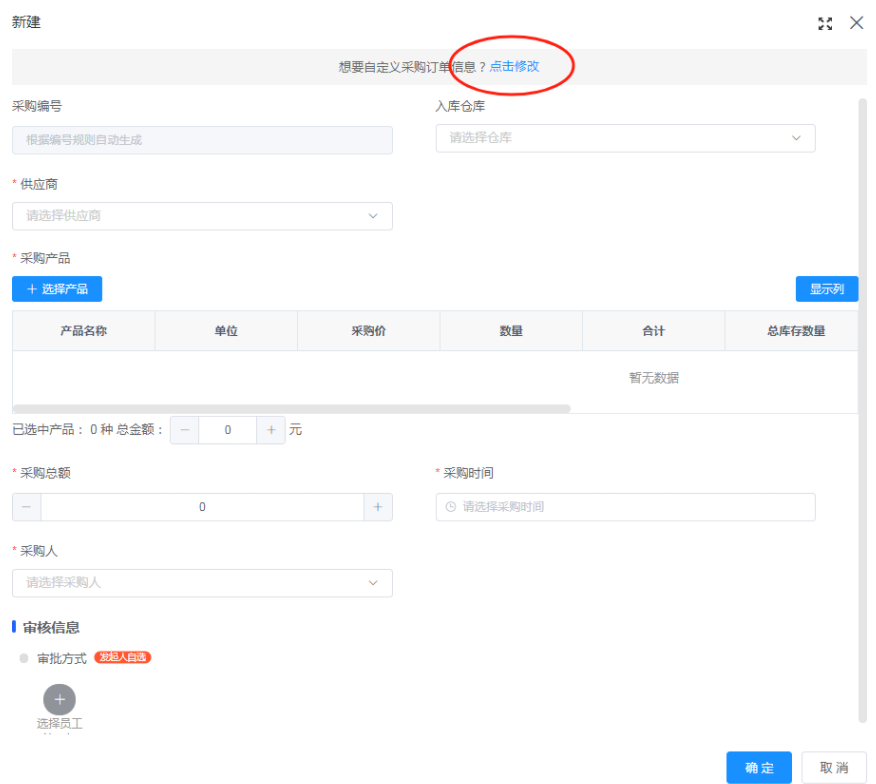Click the 采购时间 date picker field
The height and width of the screenshot is (784, 876).
[625, 507]
